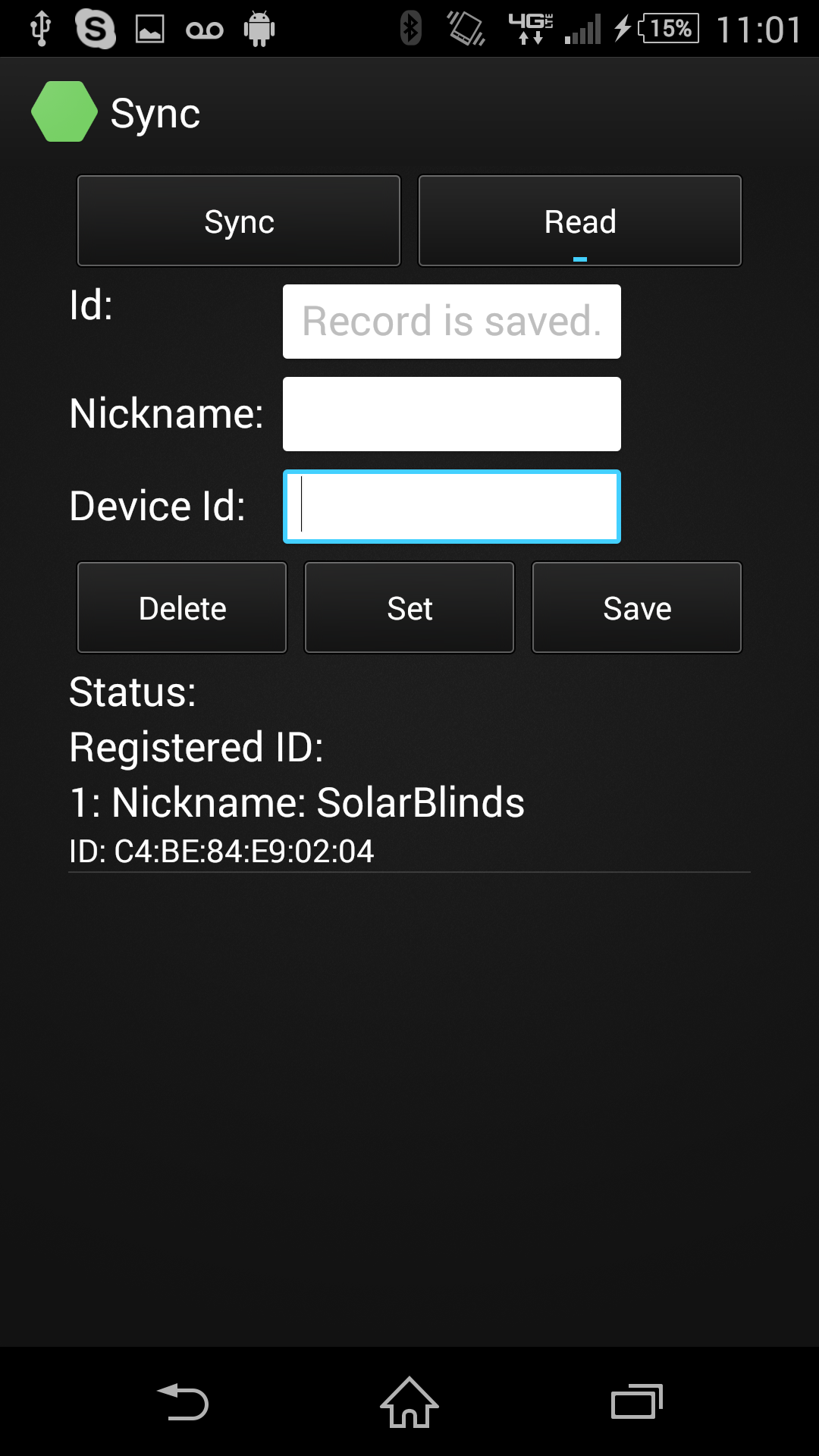
Task: Tap the Delete button
Action: point(182,607)
